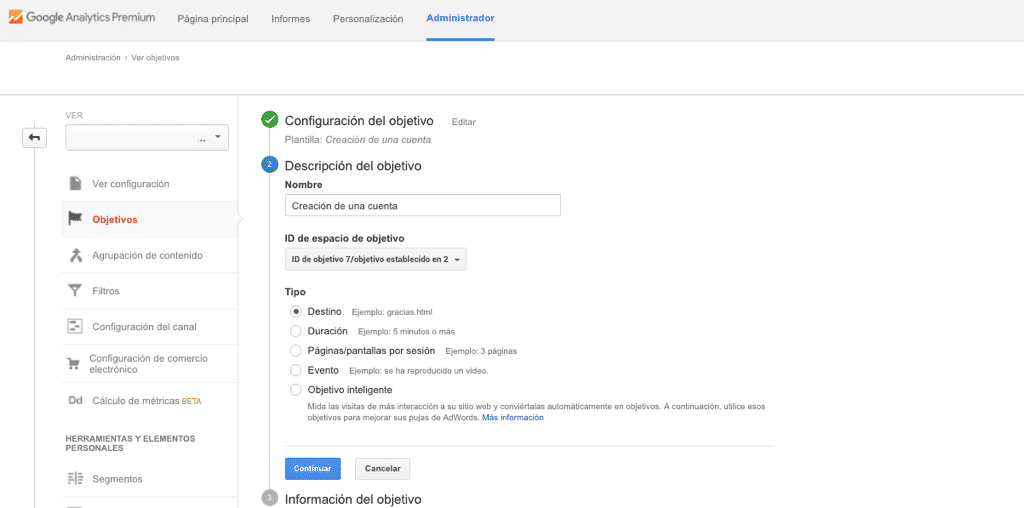Expand the ID de espacio de objetivo dropdown

[376, 260]
